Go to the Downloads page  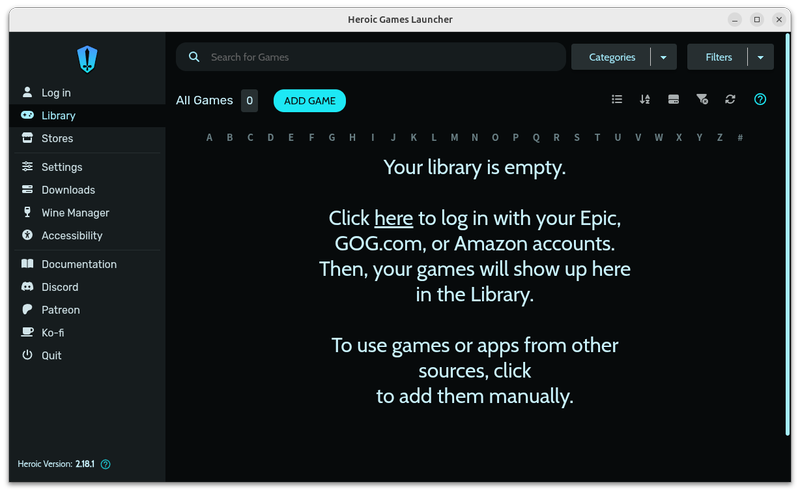click(x=87, y=190)
